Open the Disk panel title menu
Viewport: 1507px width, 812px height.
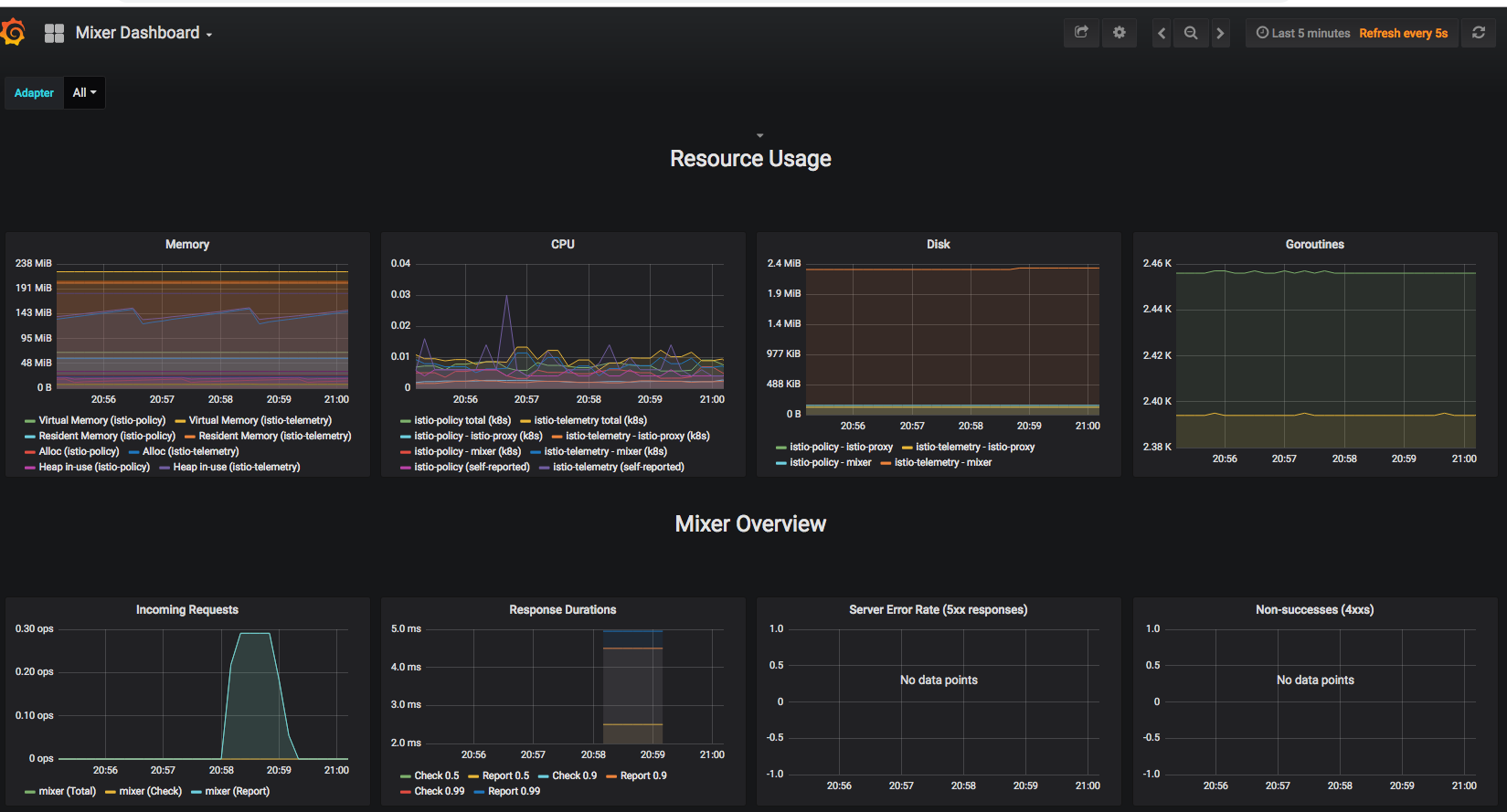point(939,244)
